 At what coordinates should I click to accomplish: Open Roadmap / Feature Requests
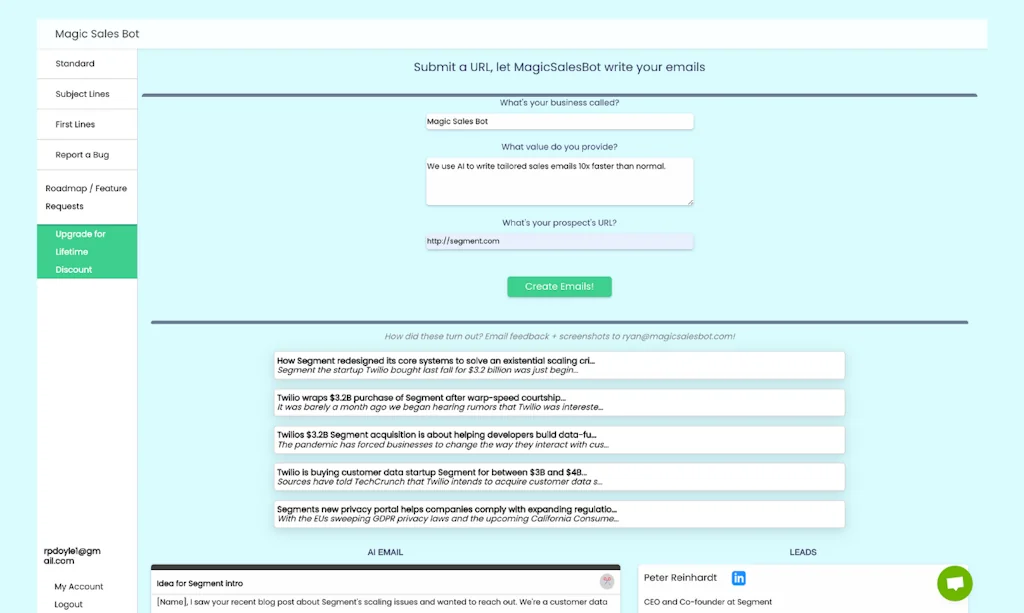(x=87, y=195)
